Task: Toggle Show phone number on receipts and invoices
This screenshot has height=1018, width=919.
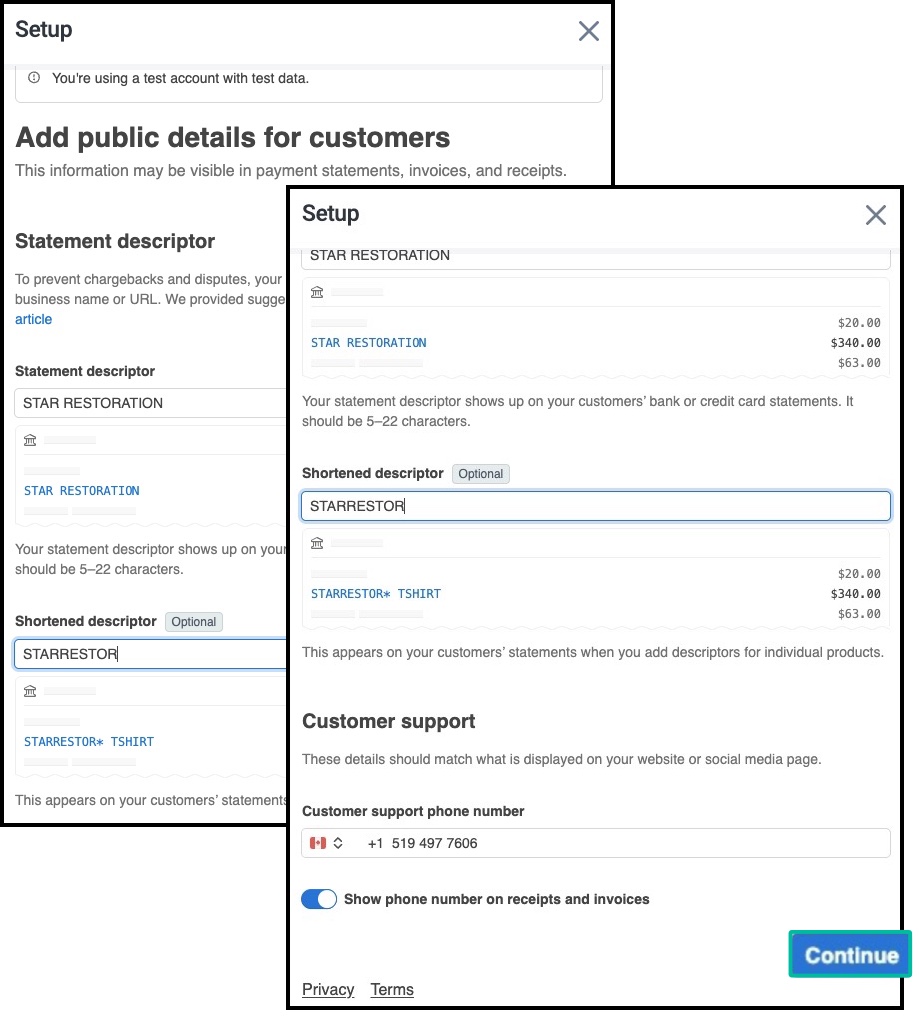Action: click(319, 899)
